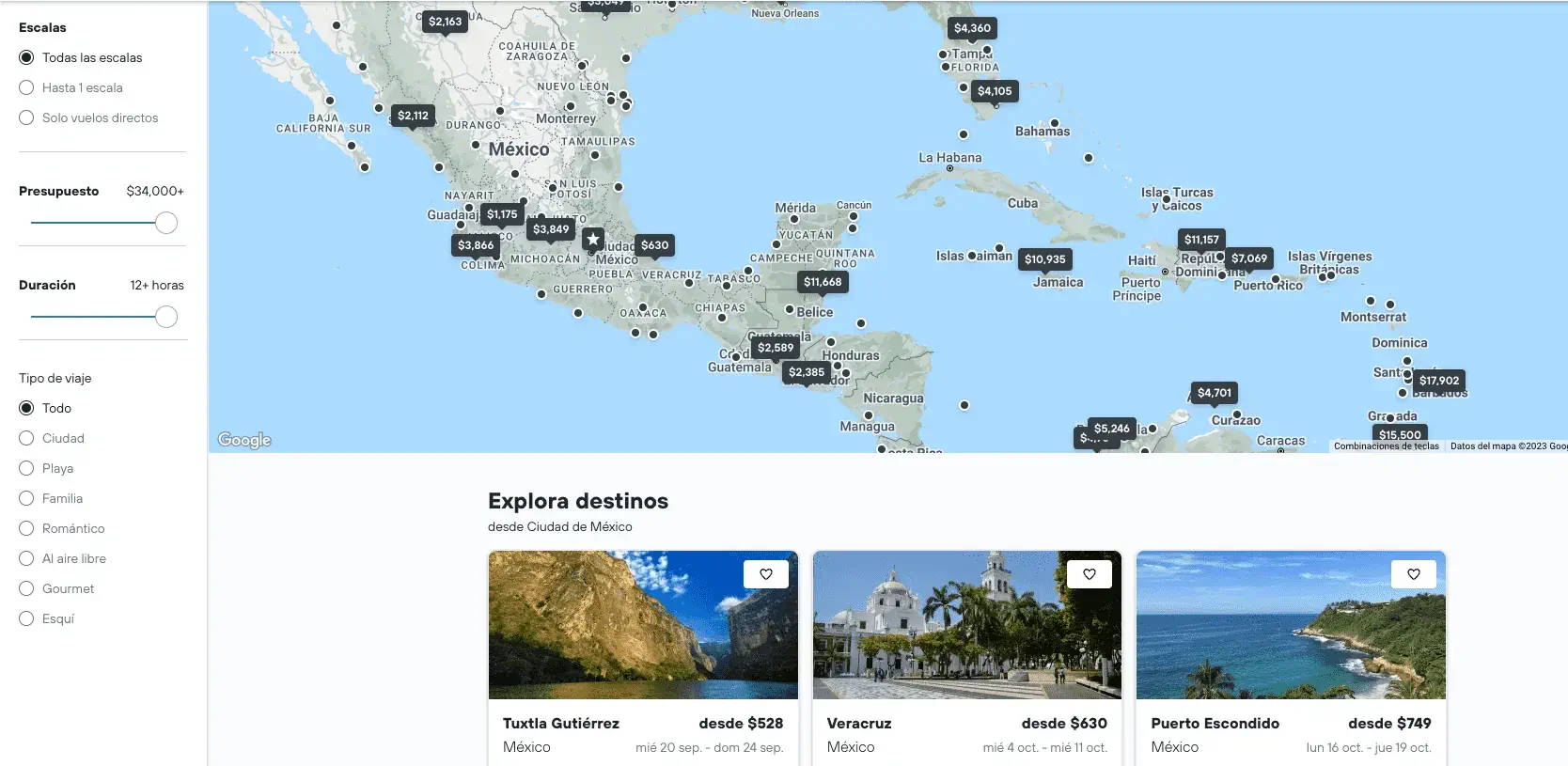This screenshot has width=1568, height=766.
Task: Favorite Veracruz using the heart icon
Action: [x=1089, y=574]
